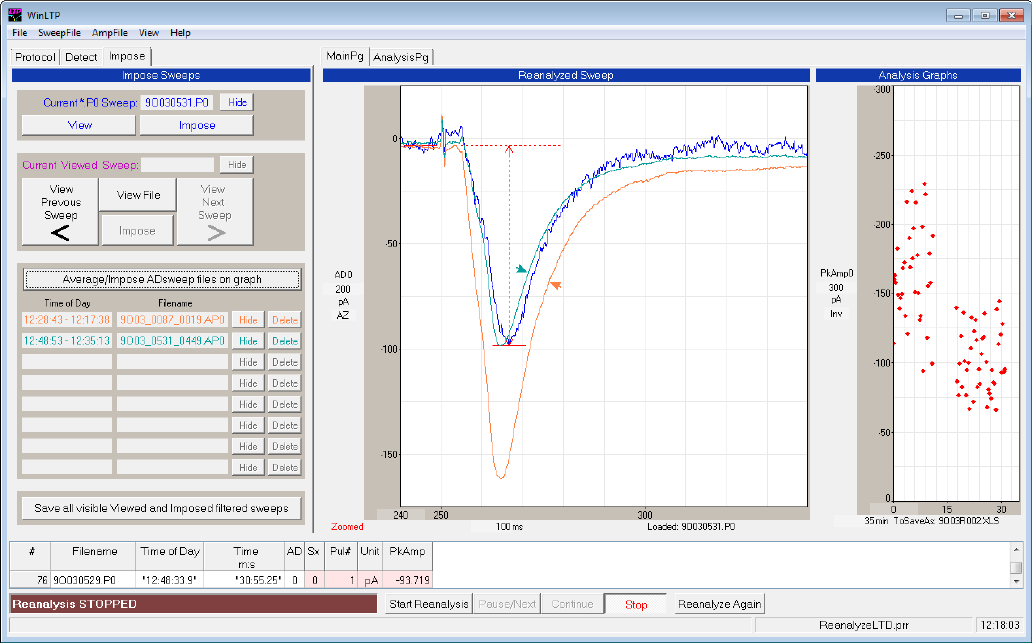1032x643 pixels.
Task: Delete the 9O03_0087_0019.AP0 averaged sweep
Action: point(284,320)
